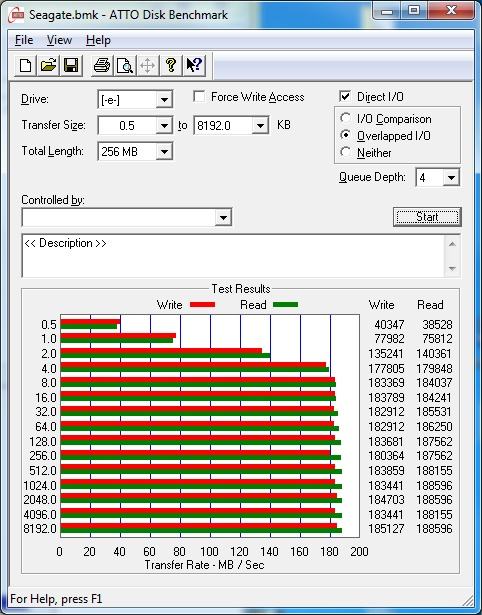Open the View menu

59,40
